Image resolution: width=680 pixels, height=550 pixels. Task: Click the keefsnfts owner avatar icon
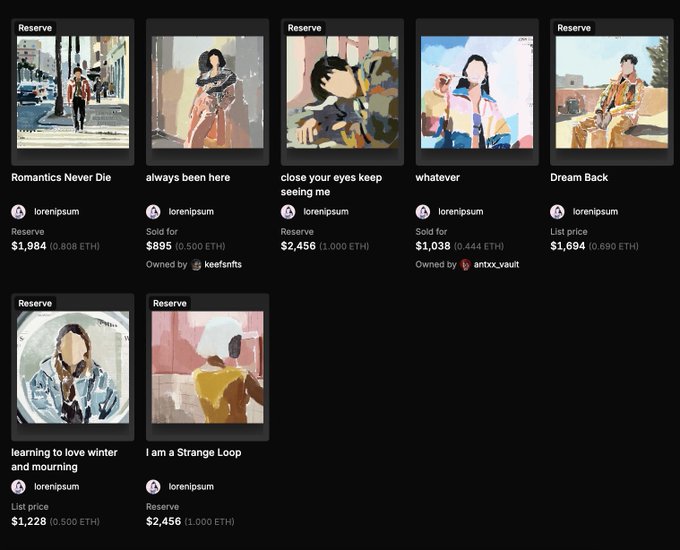pos(196,265)
